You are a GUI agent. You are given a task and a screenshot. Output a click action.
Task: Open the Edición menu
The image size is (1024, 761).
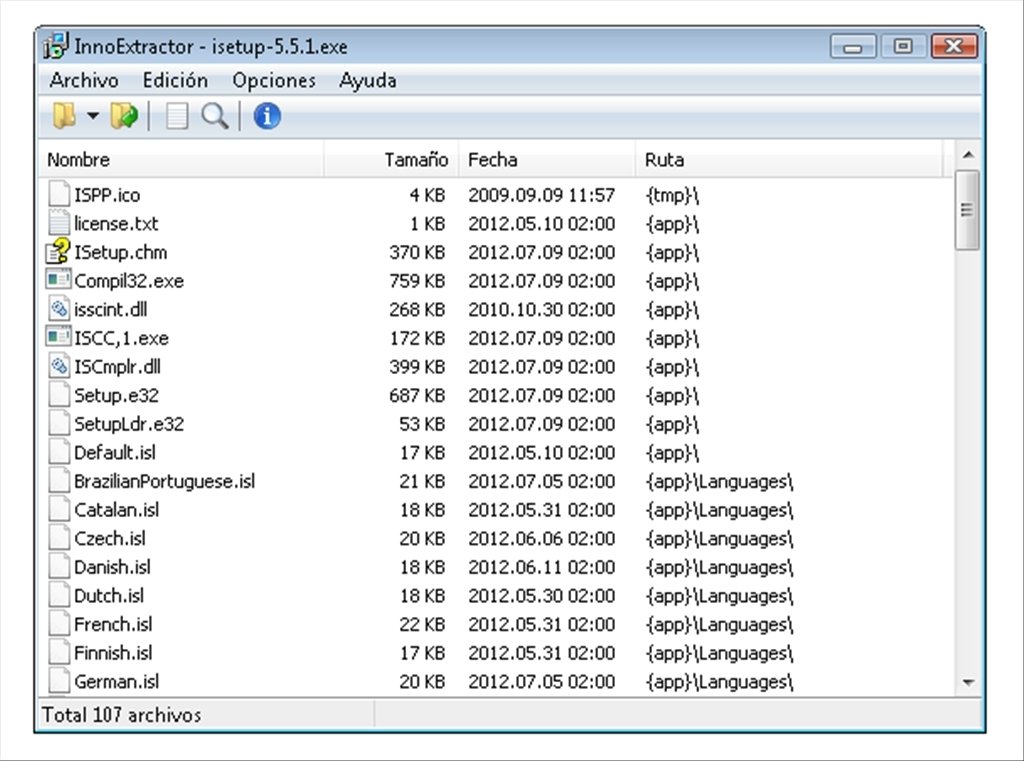[175, 80]
